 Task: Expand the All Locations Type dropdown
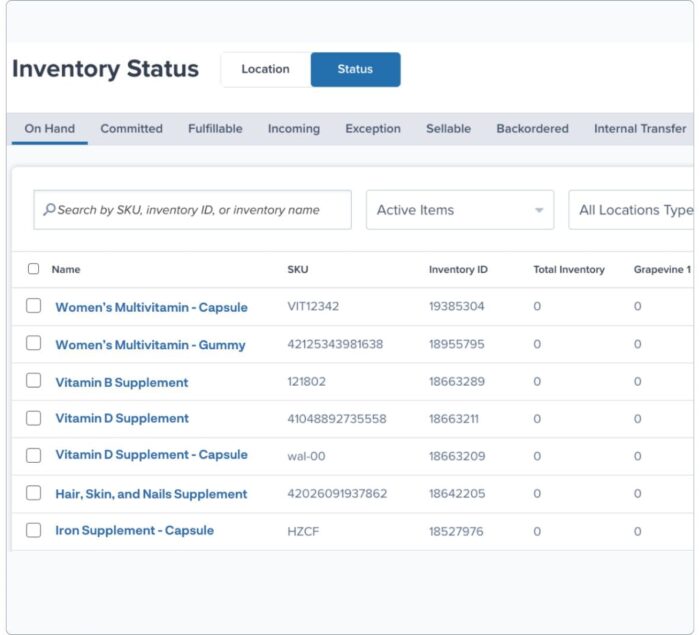pos(632,210)
